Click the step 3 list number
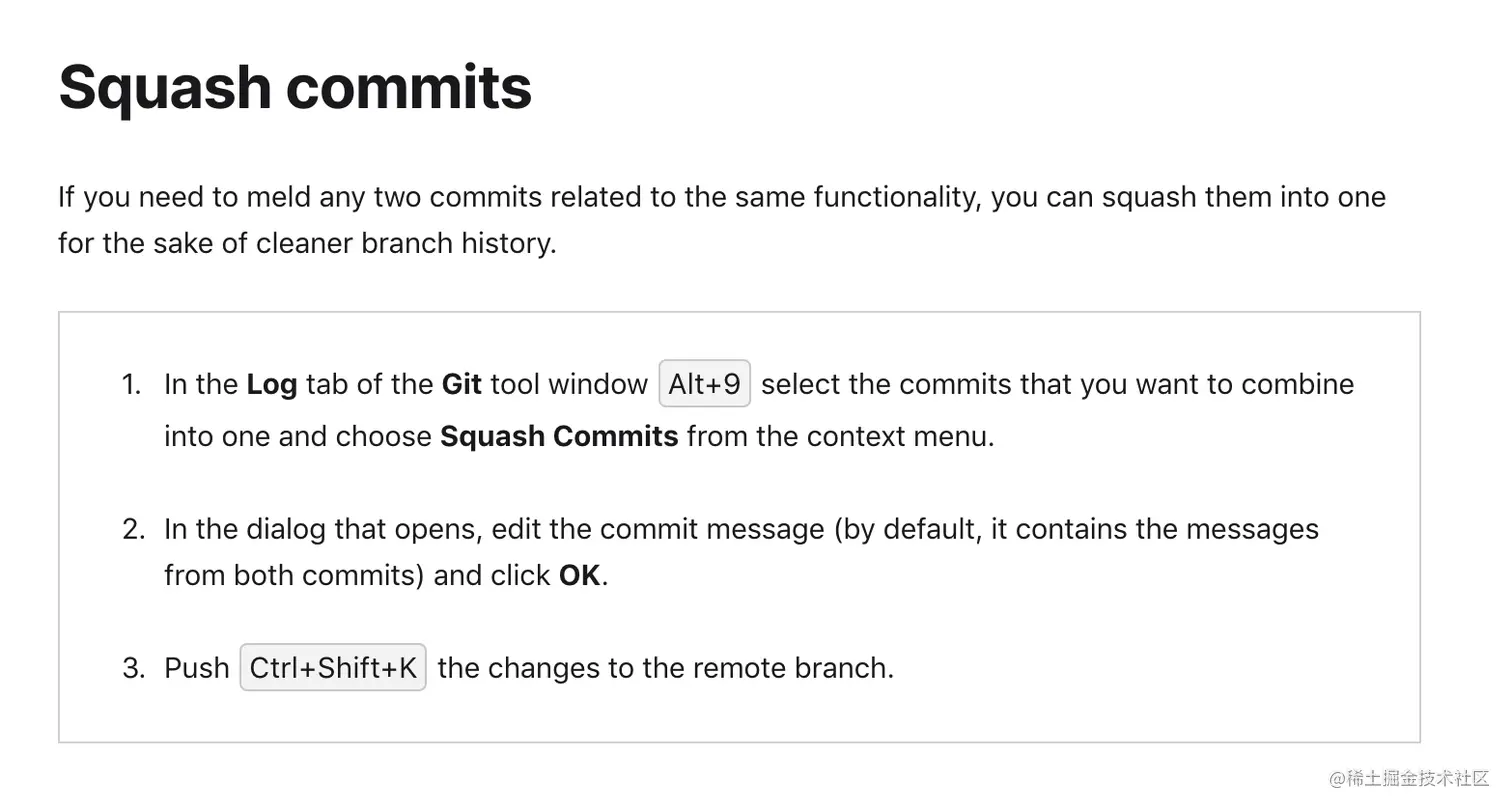The width and height of the screenshot is (1512, 811). pyautogui.click(x=134, y=668)
